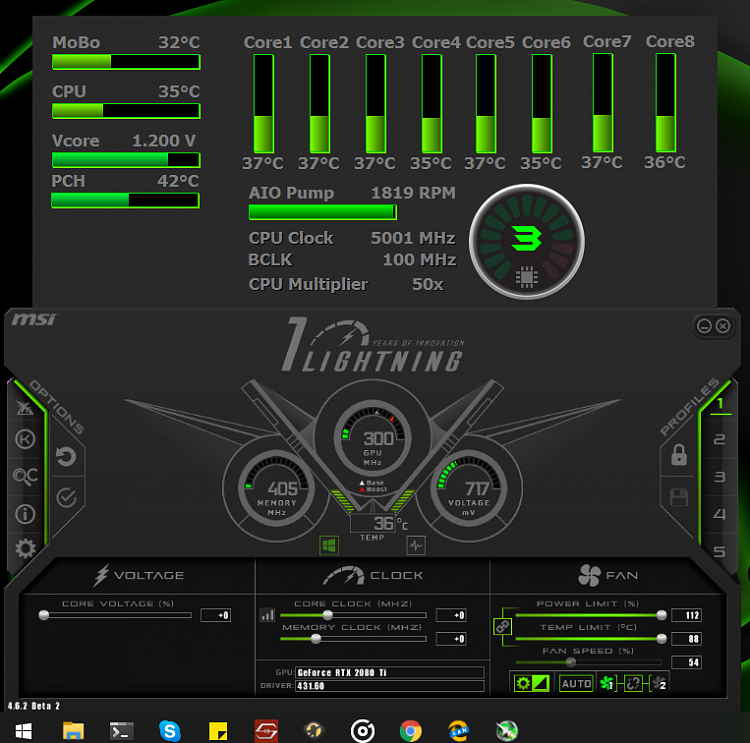Edit the Core Clock offset field
Image resolution: width=750 pixels, height=743 pixels.
[451, 615]
